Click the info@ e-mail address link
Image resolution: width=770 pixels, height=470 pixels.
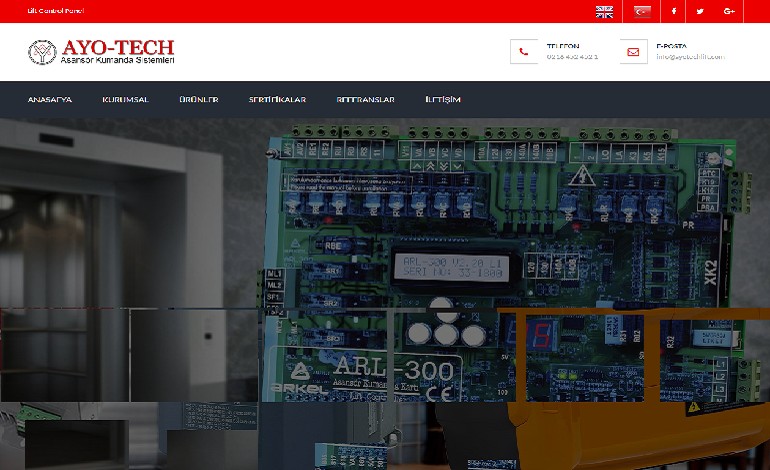(690, 56)
